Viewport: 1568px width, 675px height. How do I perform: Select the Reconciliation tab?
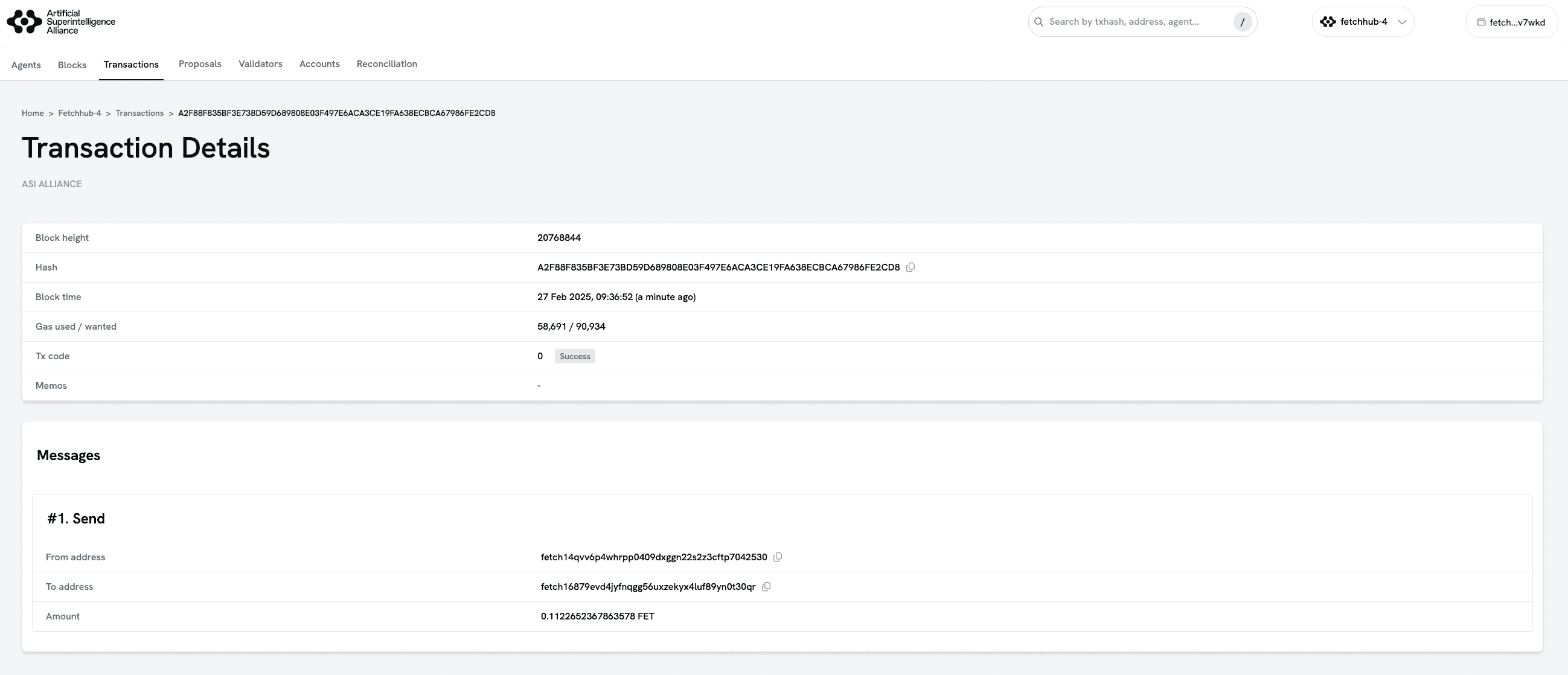386,64
